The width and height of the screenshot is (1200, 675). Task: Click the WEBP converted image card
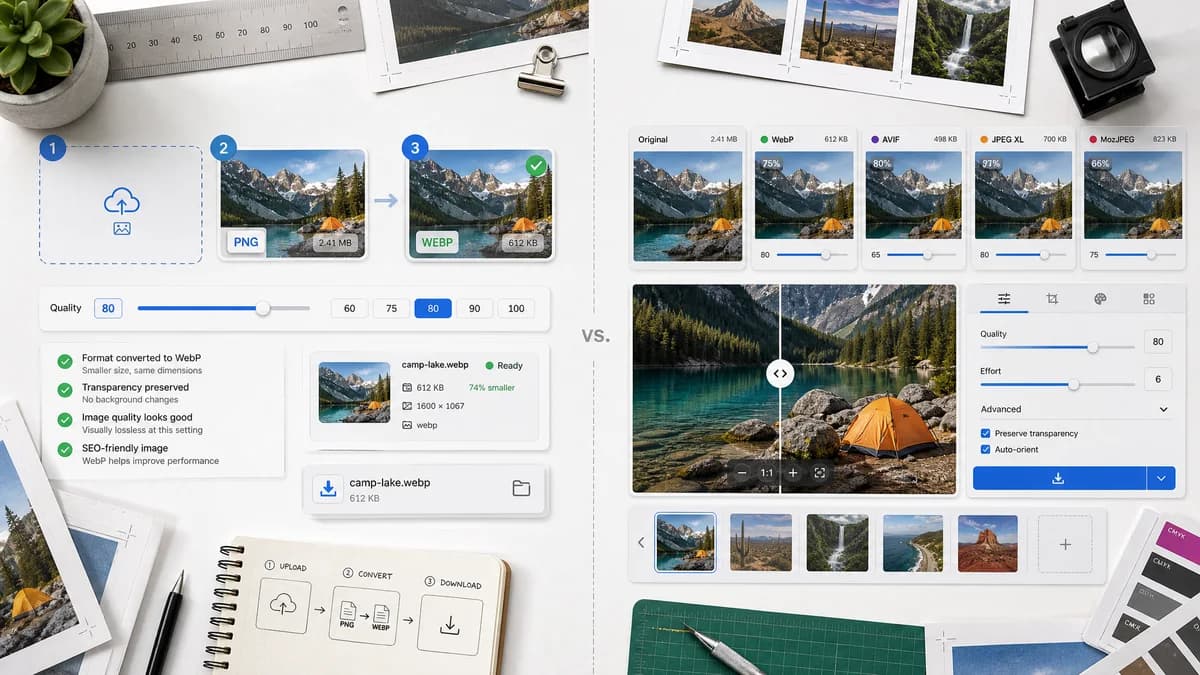pyautogui.click(x=480, y=205)
